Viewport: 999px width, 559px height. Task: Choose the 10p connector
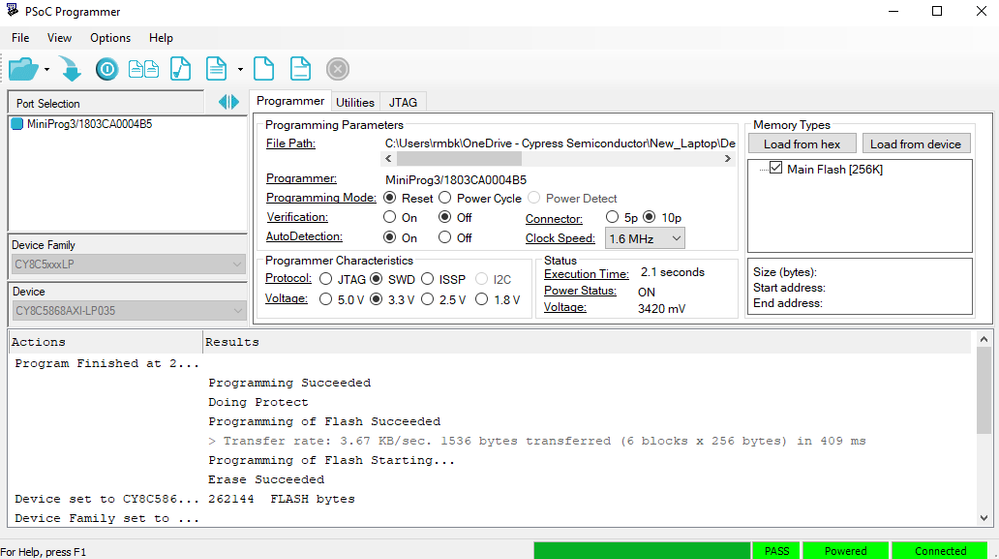click(649, 217)
